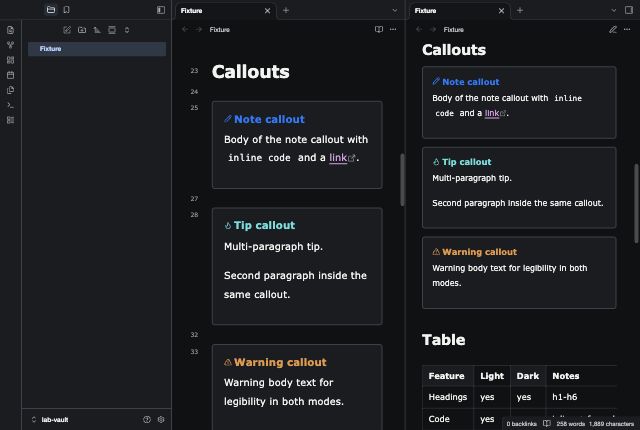Open today's daily note calendar icon

[11, 75]
